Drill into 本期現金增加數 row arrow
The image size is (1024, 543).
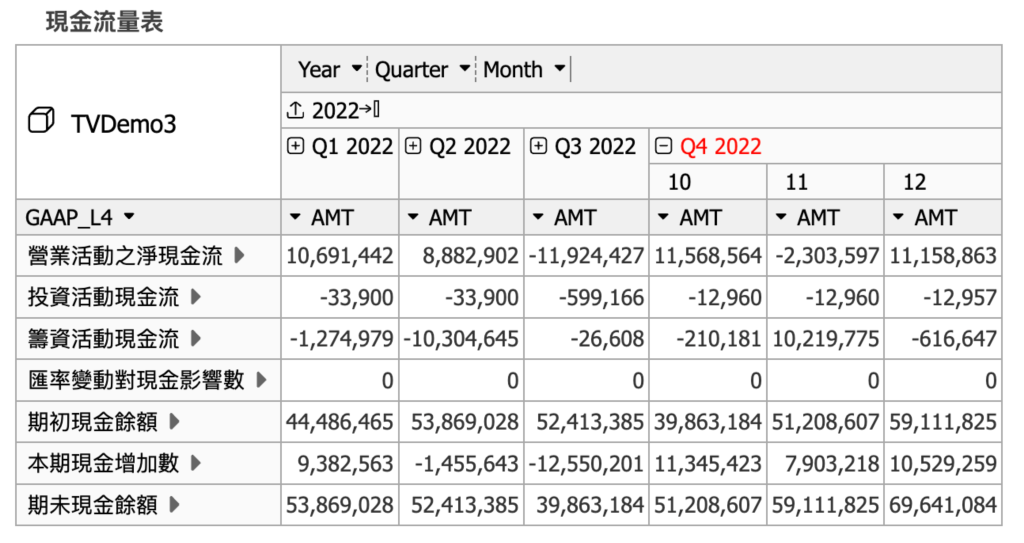(196, 463)
